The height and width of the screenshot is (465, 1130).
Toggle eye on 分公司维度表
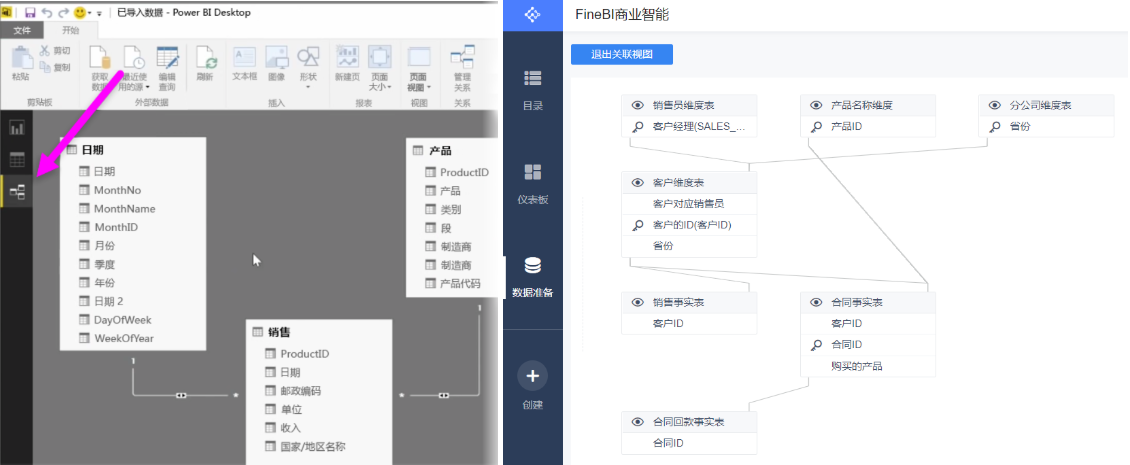[995, 105]
